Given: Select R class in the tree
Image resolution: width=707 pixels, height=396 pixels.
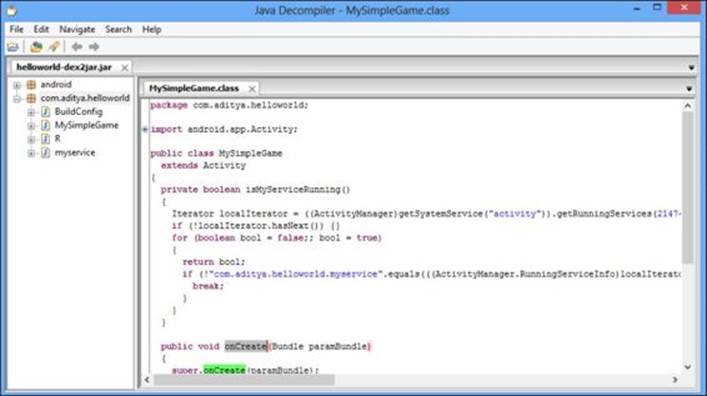Looking at the screenshot, I should [x=57, y=138].
